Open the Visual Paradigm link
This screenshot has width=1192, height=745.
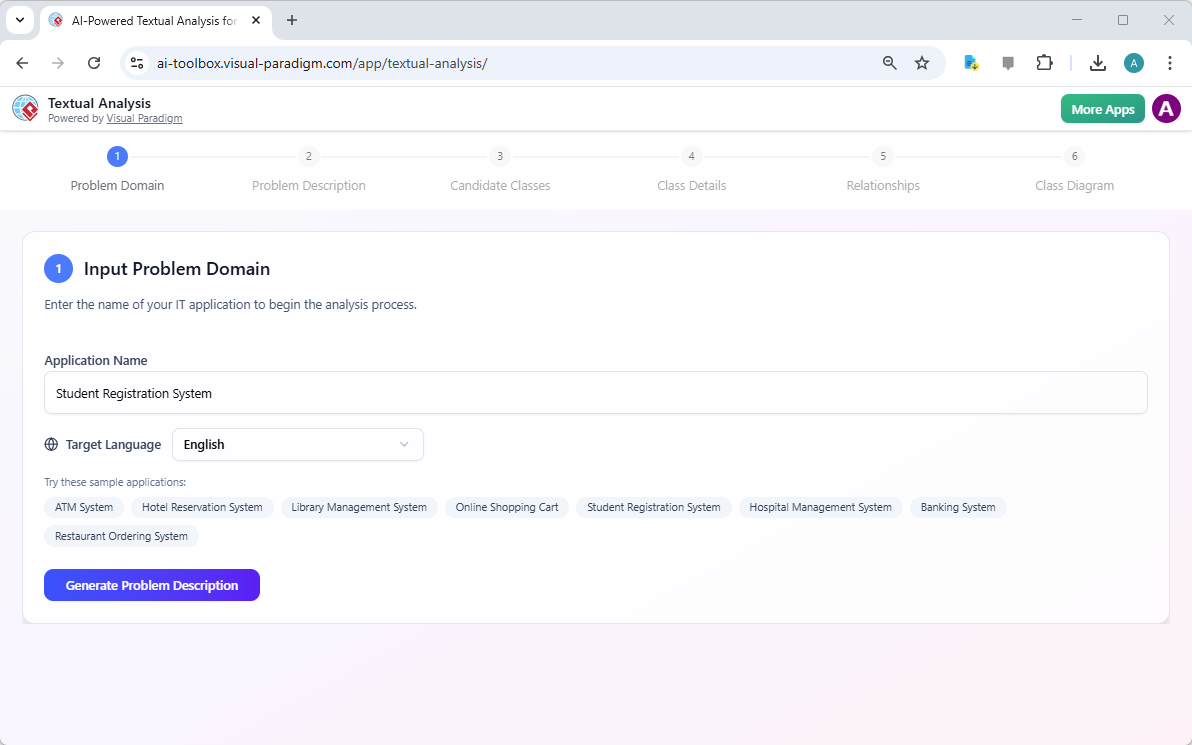[144, 117]
